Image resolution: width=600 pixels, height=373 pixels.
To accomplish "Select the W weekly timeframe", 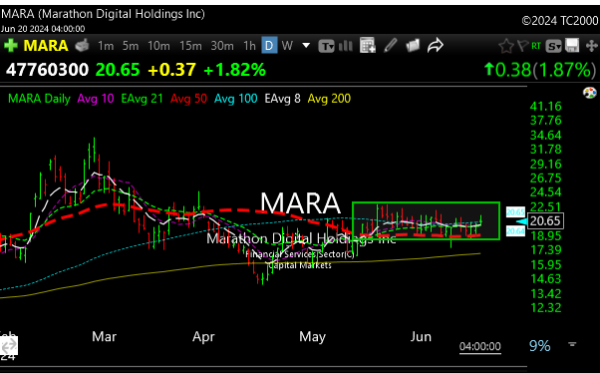I will pyautogui.click(x=287, y=46).
